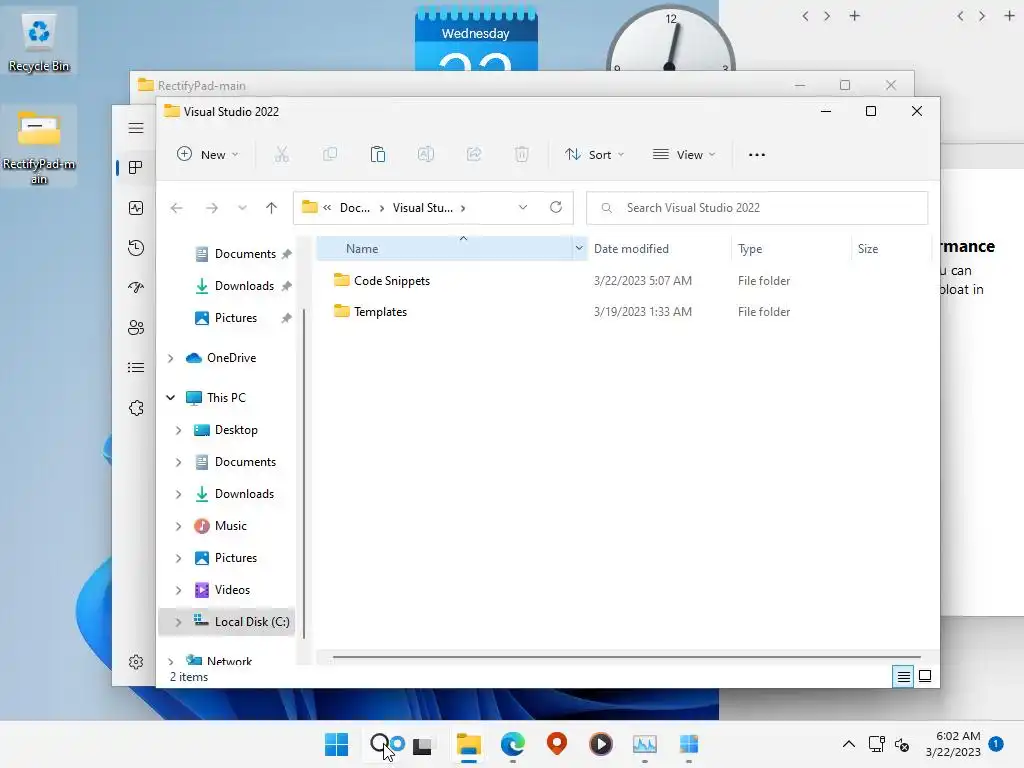The height and width of the screenshot is (768, 1024).
Task: Select RectifyPad-main desktop folder
Action: coord(39,146)
